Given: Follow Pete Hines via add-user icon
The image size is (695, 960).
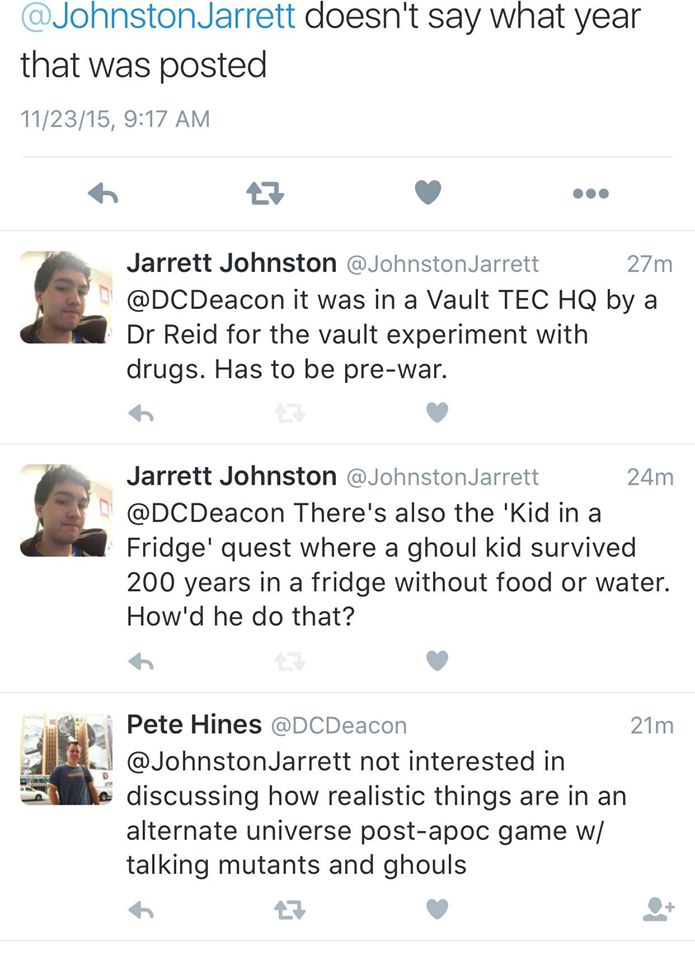Looking at the screenshot, I should click(x=656, y=908).
